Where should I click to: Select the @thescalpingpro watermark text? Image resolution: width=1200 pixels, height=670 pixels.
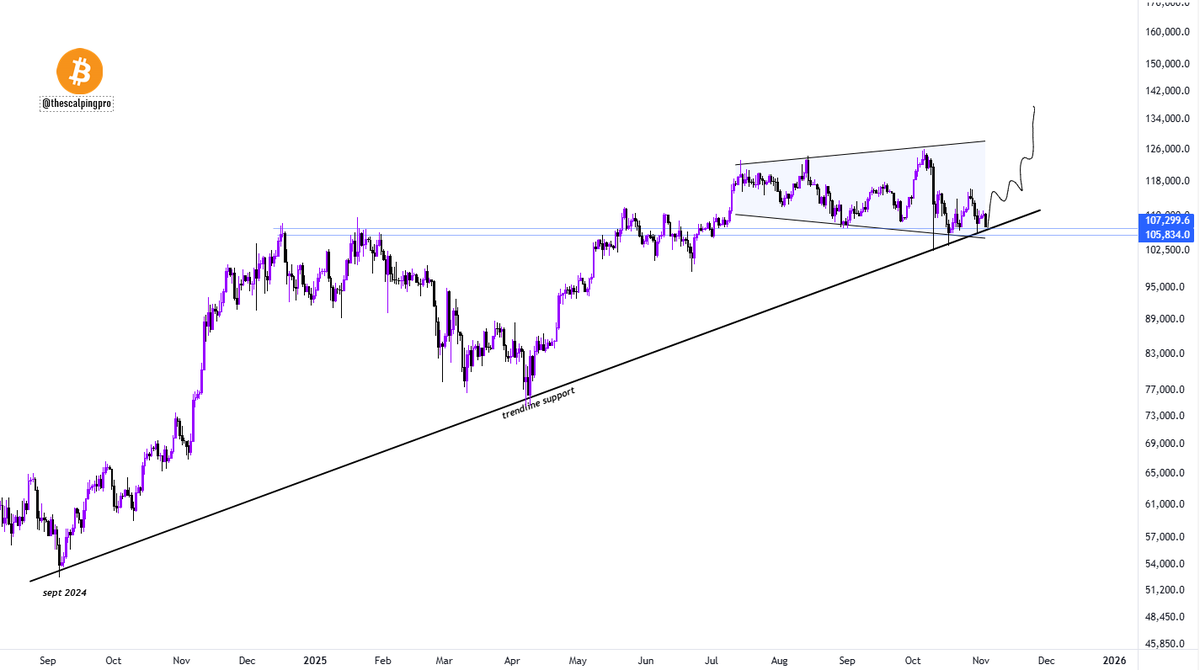75,103
